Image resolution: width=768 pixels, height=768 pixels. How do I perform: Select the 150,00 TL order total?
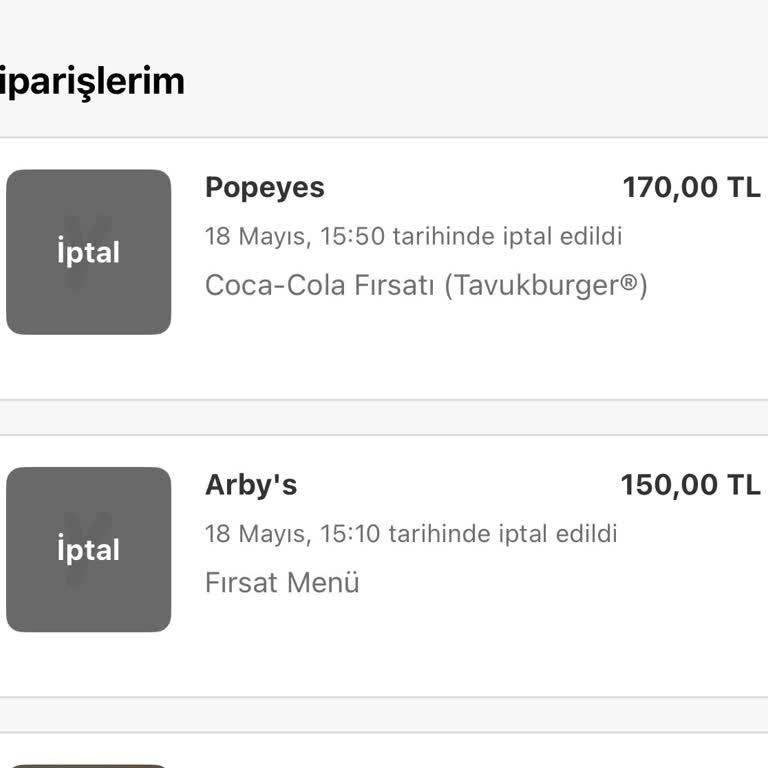tap(690, 485)
